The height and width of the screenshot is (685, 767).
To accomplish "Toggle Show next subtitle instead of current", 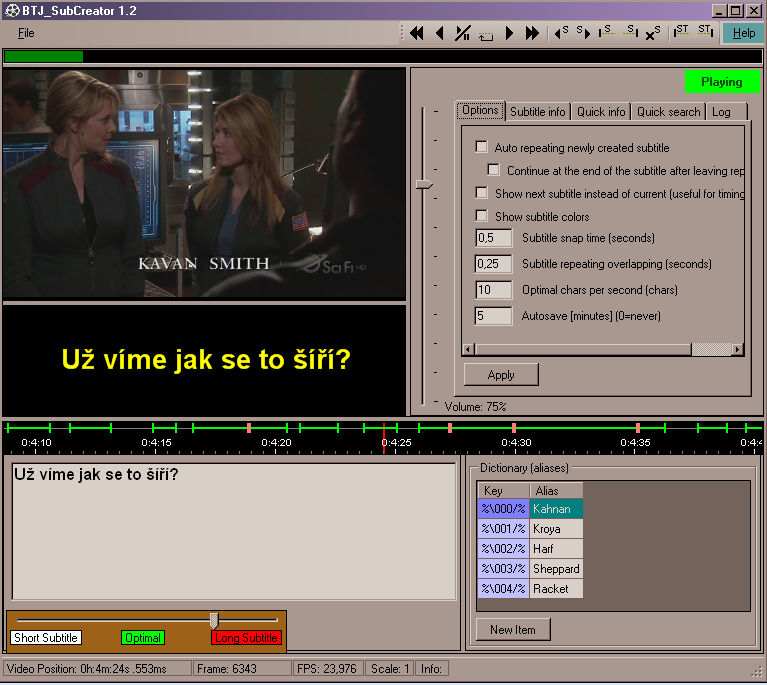I will click(x=482, y=193).
